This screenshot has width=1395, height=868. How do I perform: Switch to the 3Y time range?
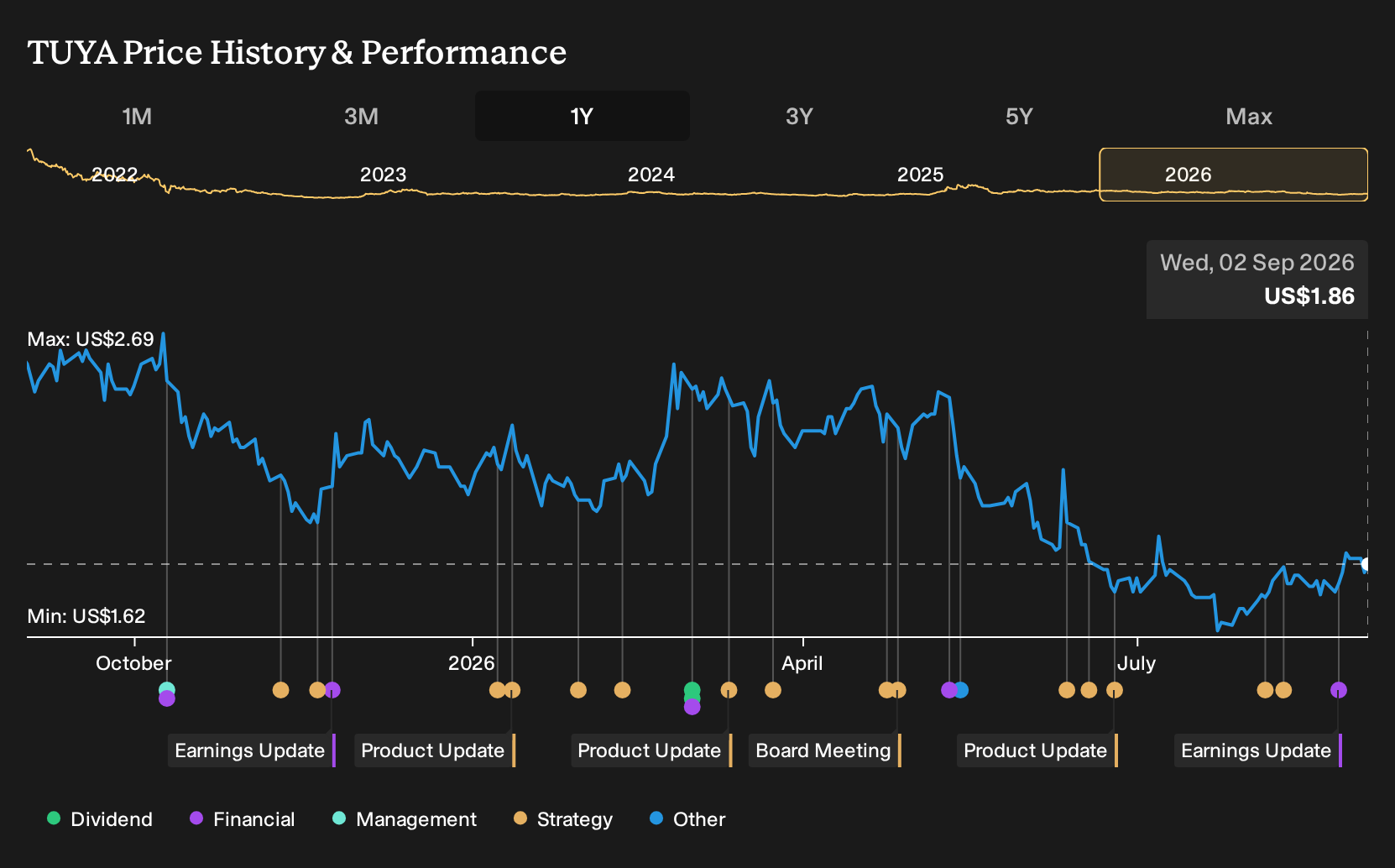coord(799,116)
